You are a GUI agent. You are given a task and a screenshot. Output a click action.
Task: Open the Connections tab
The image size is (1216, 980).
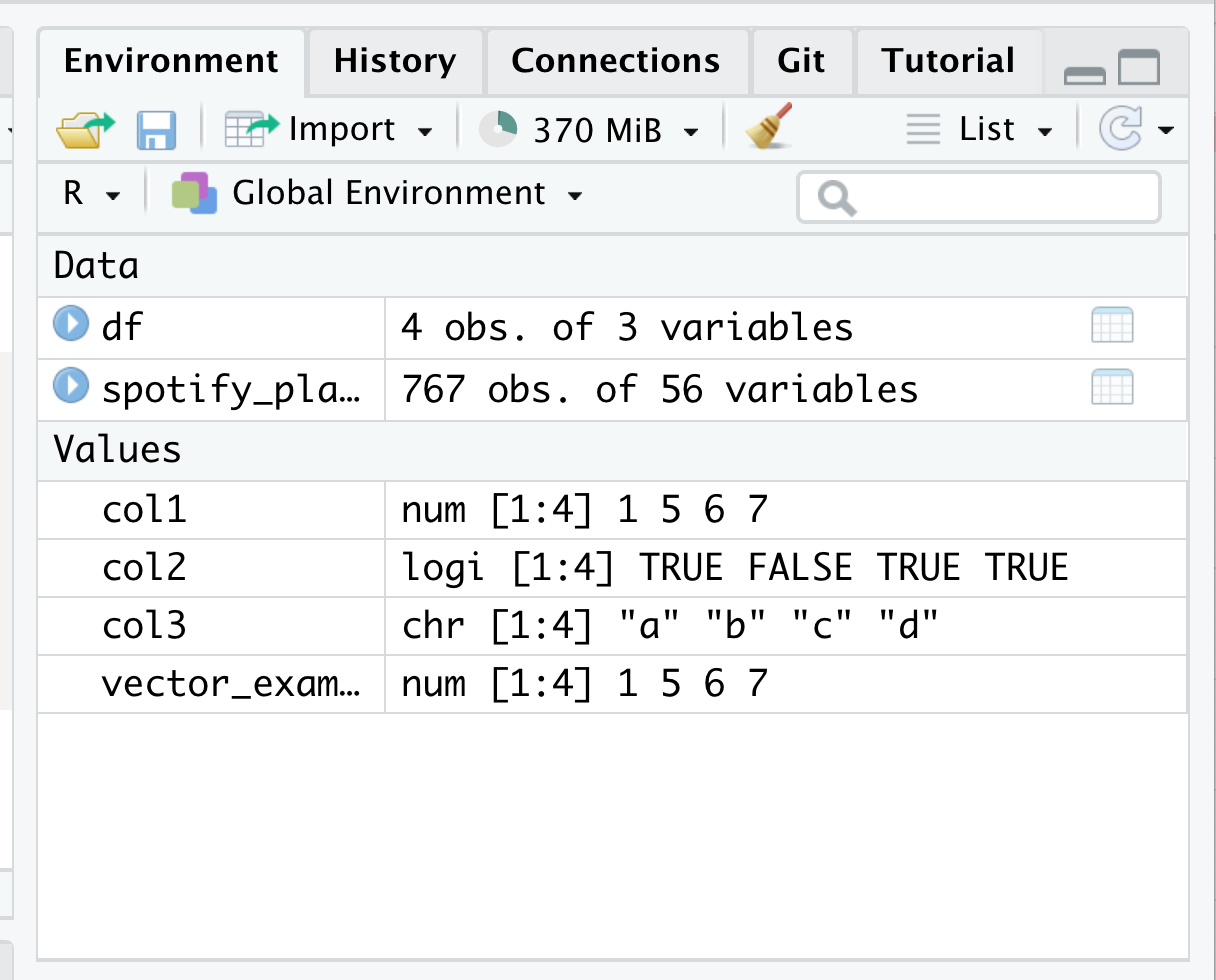[616, 61]
